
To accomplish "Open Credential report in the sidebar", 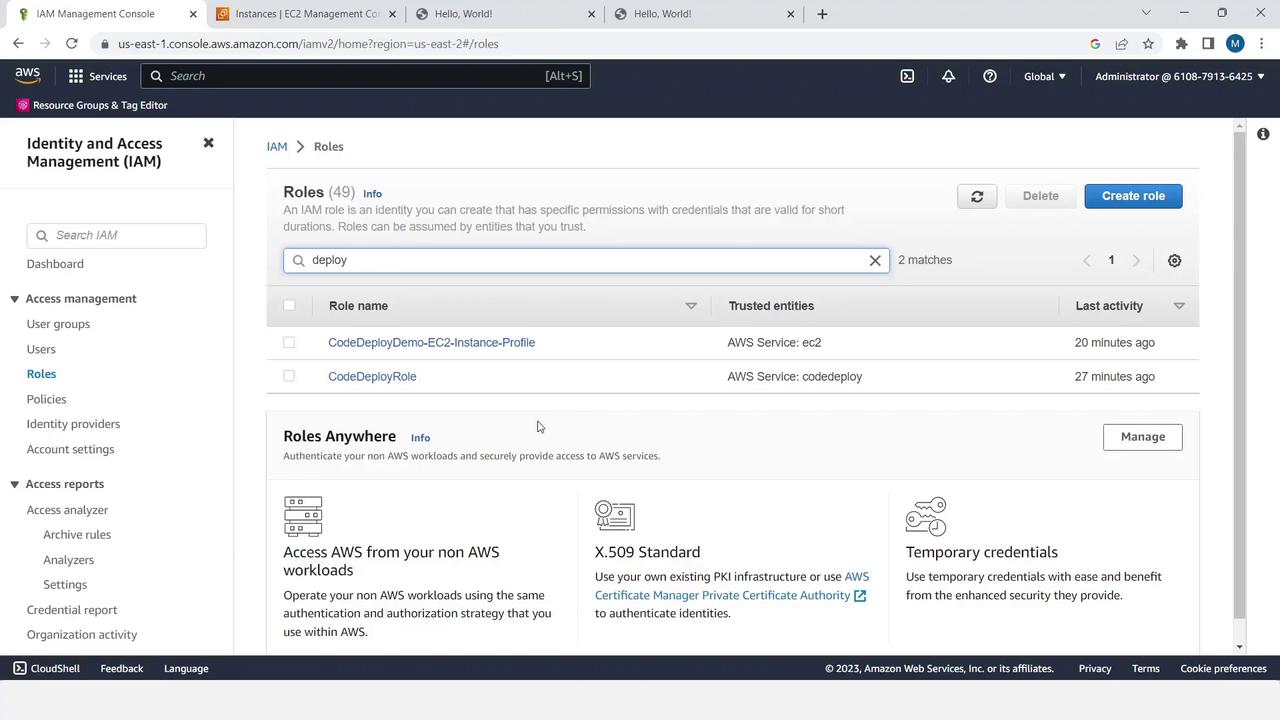I will tap(72, 610).
